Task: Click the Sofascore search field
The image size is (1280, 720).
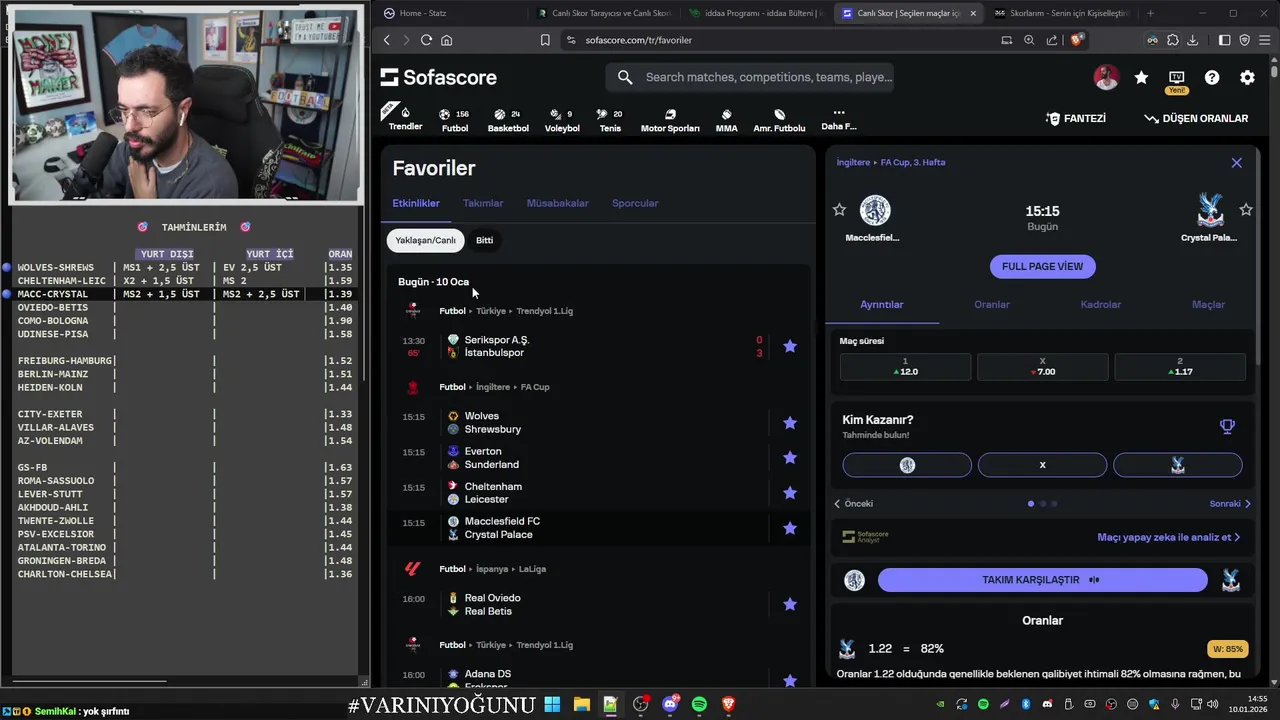Action: [750, 77]
